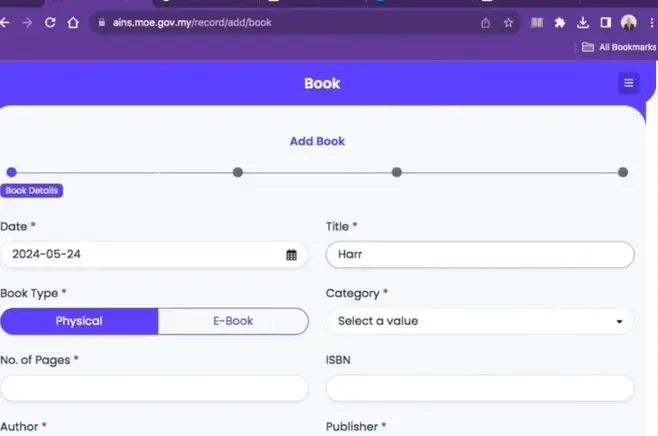The width and height of the screenshot is (658, 436).
Task: Click the hamburger menu icon in Book header
Action: tap(628, 83)
